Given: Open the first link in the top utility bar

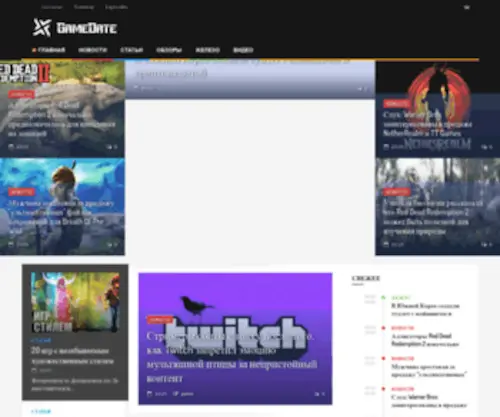Looking at the screenshot, I should point(52,7).
